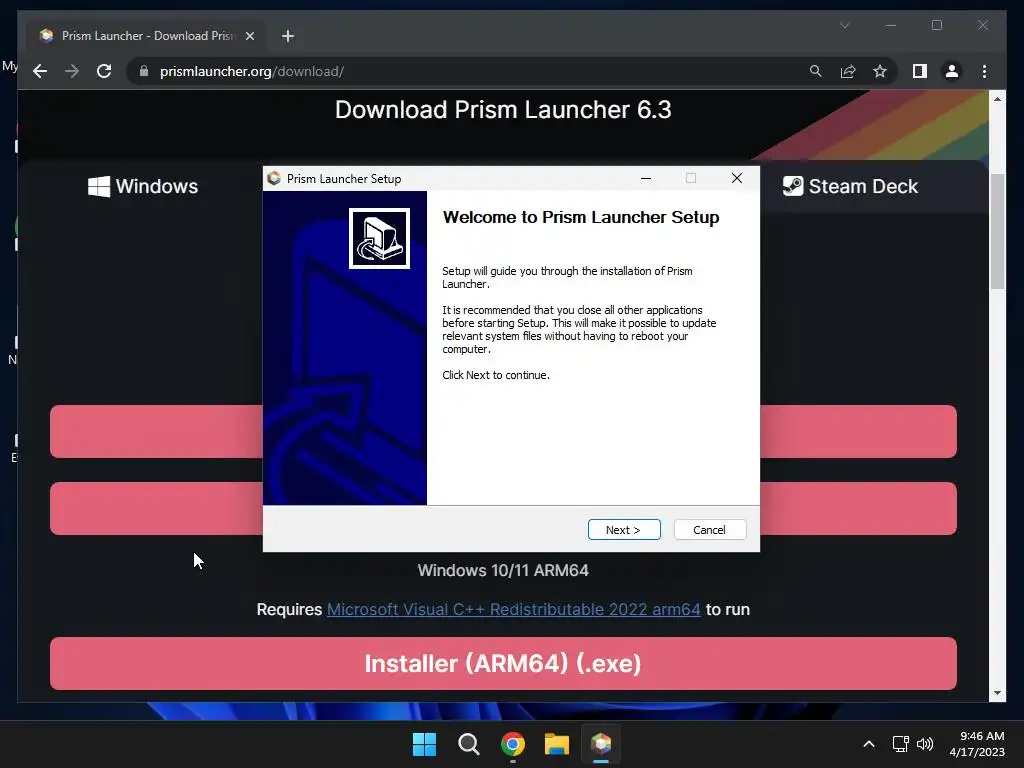Click the Next button in Prism Launcher Setup
This screenshot has width=1024, height=768.
pos(624,530)
